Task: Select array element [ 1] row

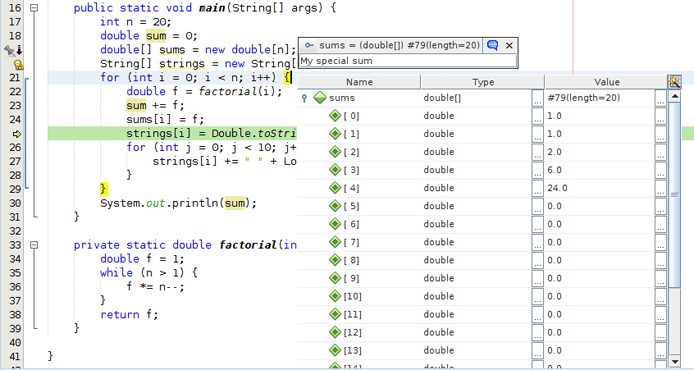Action: pos(482,134)
